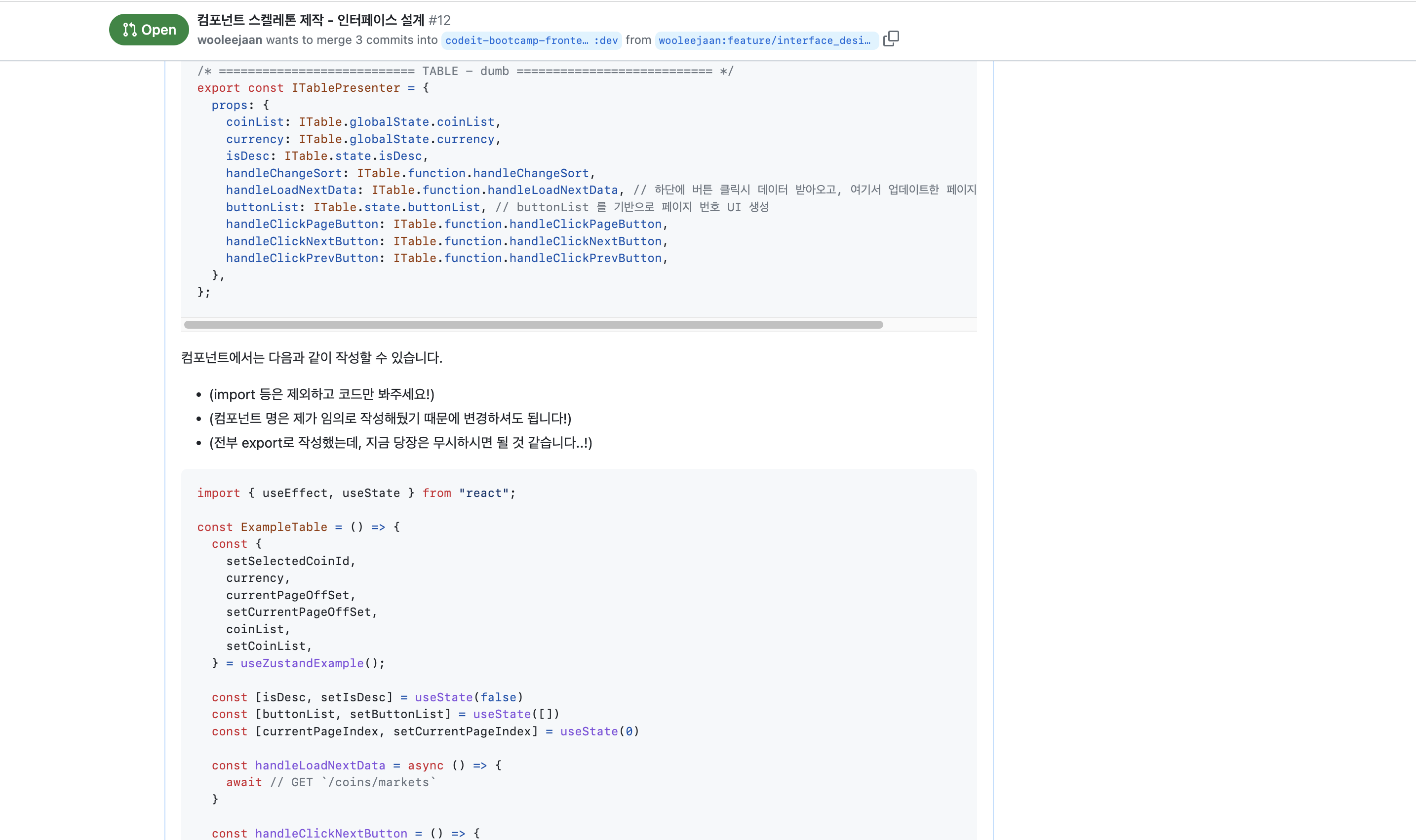Click the TABLE - dumb comment header line
This screenshot has height=840, width=1416.
pyautogui.click(x=465, y=72)
